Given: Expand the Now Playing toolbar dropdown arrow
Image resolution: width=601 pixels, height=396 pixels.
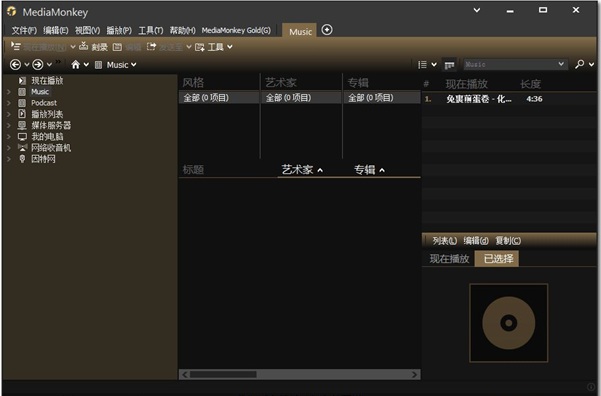Looking at the screenshot, I should coord(73,47).
